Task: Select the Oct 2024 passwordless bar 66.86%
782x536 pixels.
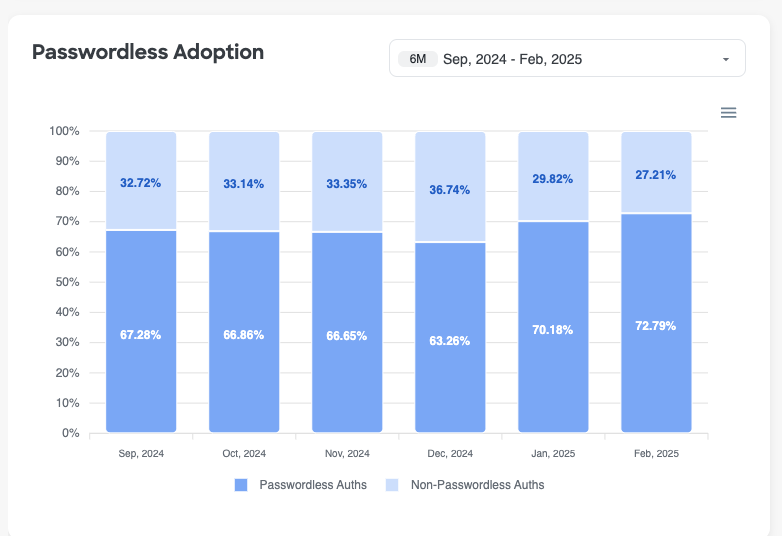Action: click(x=244, y=333)
